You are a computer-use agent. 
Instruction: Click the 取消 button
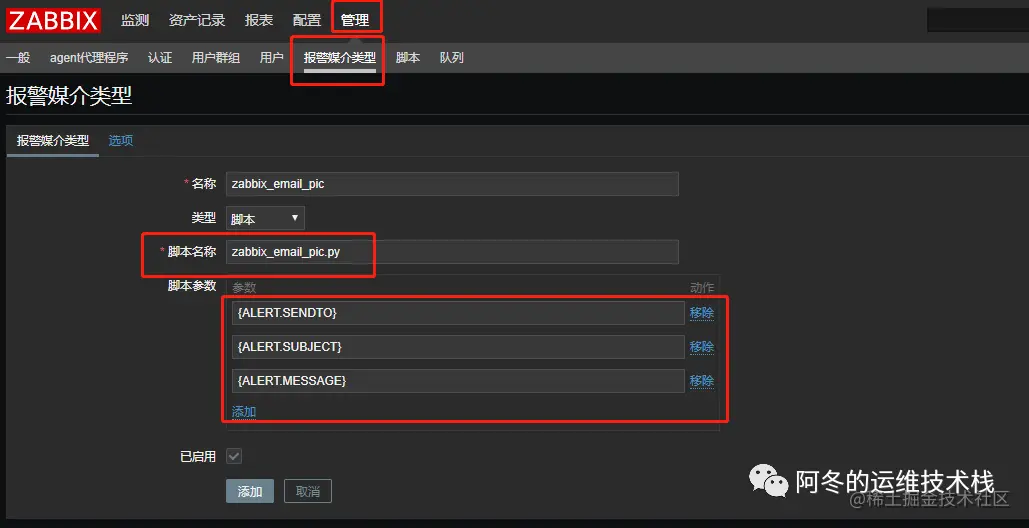point(308,491)
